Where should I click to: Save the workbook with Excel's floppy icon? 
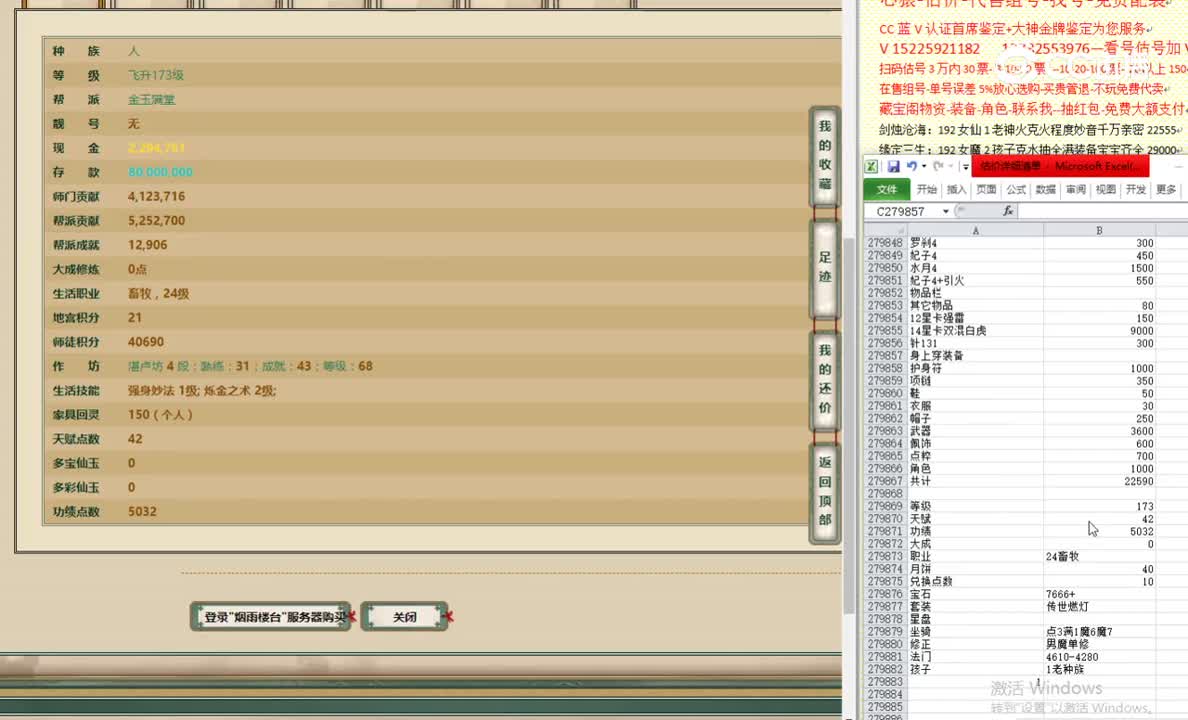coord(893,166)
